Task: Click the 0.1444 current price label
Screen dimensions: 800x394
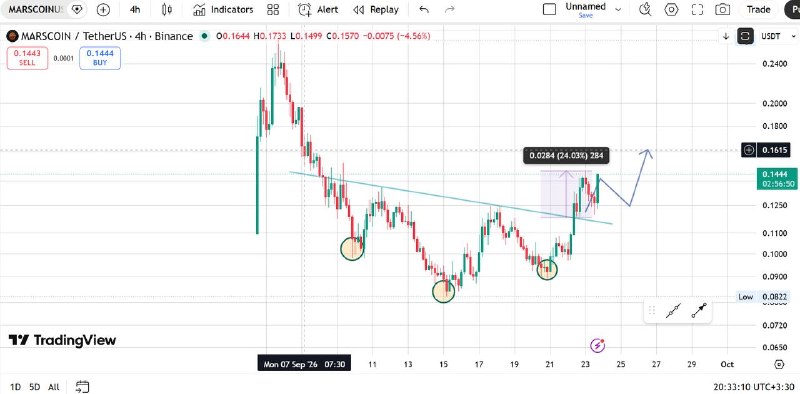Action: (777, 179)
